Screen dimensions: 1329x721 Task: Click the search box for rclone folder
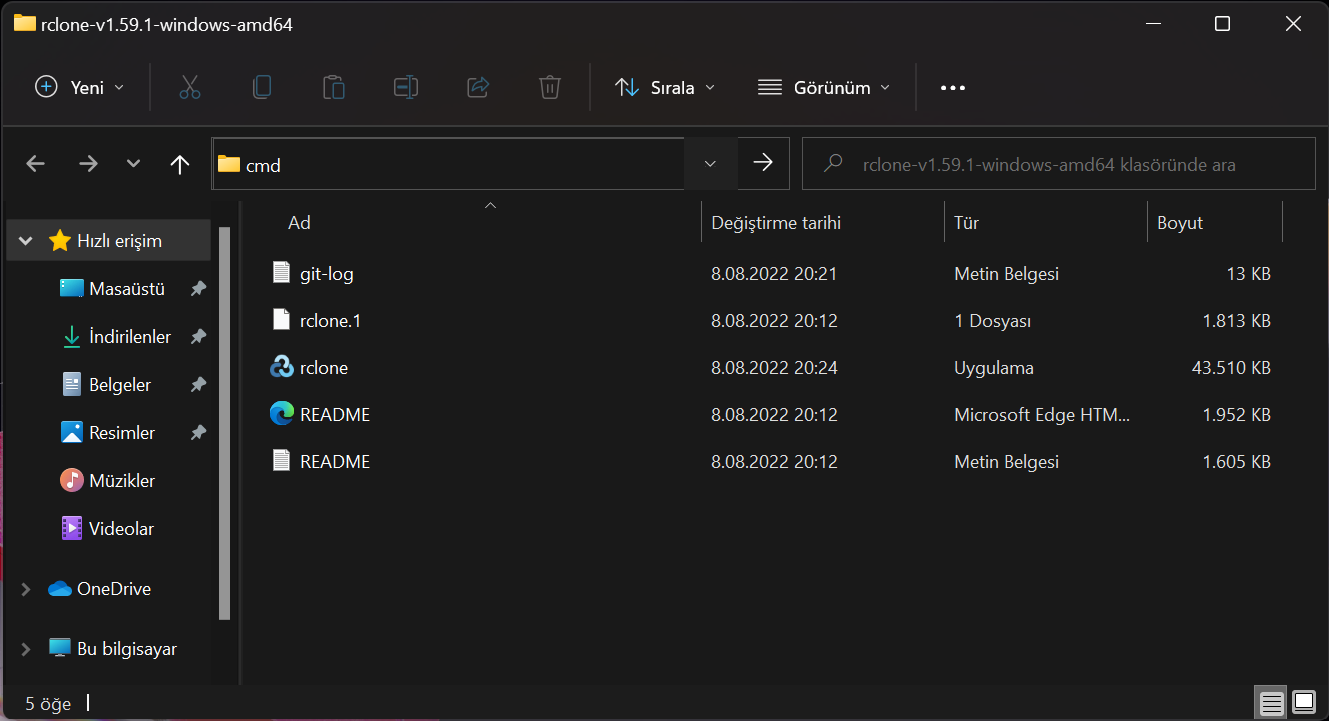point(1059,164)
